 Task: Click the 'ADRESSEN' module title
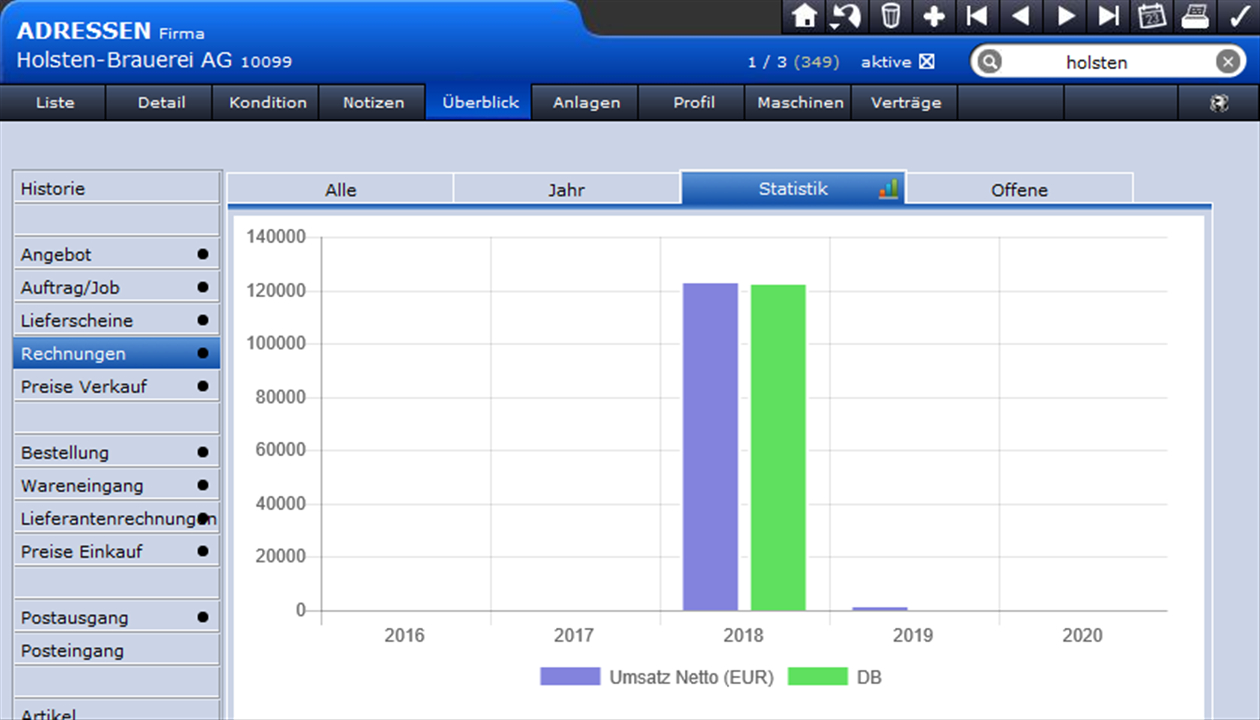point(84,31)
